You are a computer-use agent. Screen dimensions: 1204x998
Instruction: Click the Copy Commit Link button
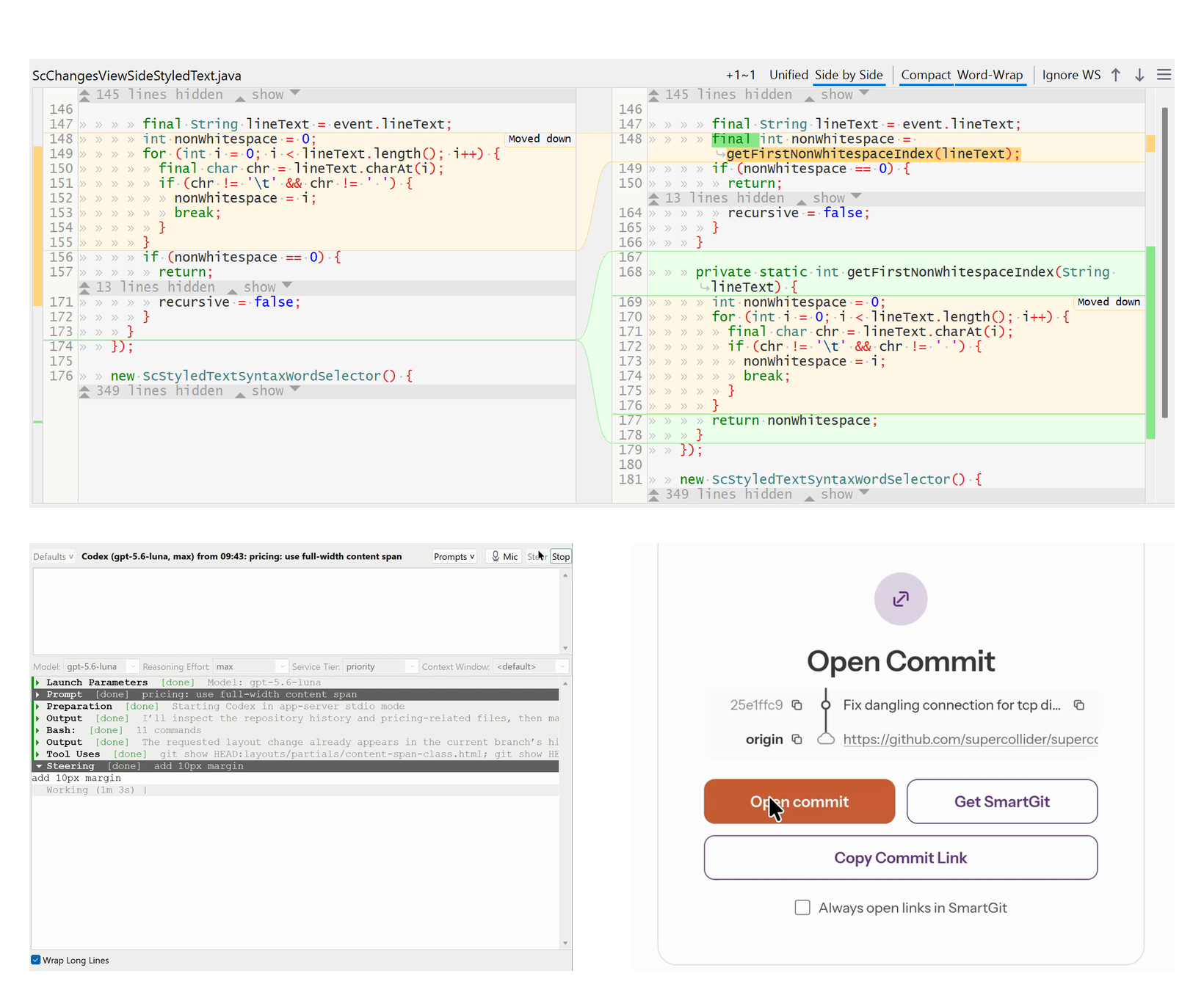coord(901,857)
